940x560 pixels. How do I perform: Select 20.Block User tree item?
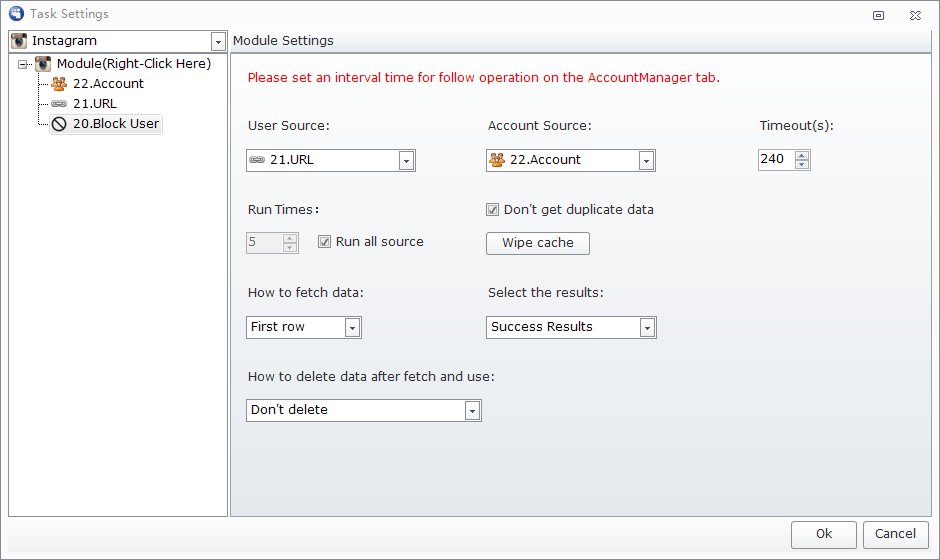coord(106,124)
